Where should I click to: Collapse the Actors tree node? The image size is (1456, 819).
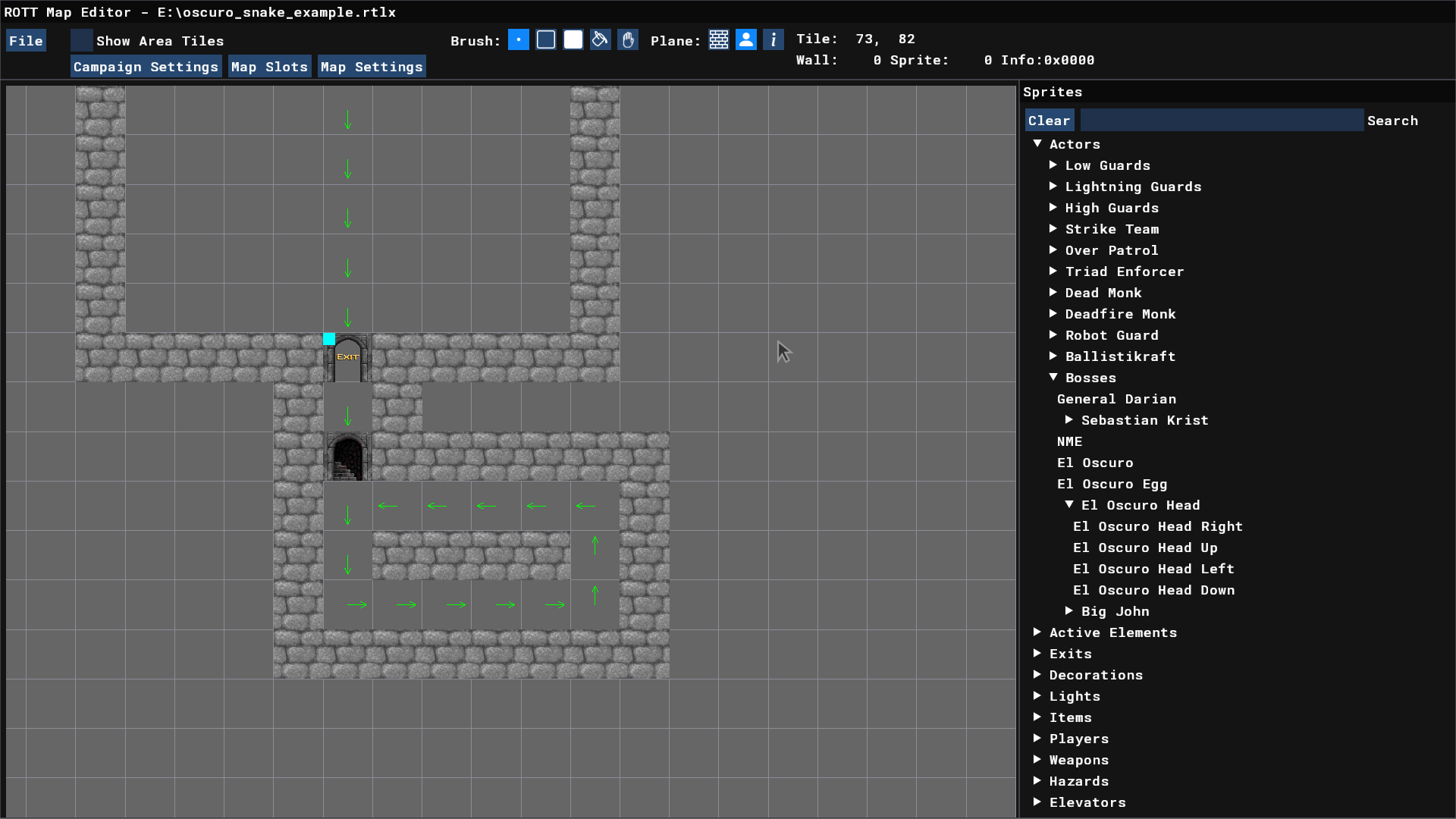(1037, 144)
